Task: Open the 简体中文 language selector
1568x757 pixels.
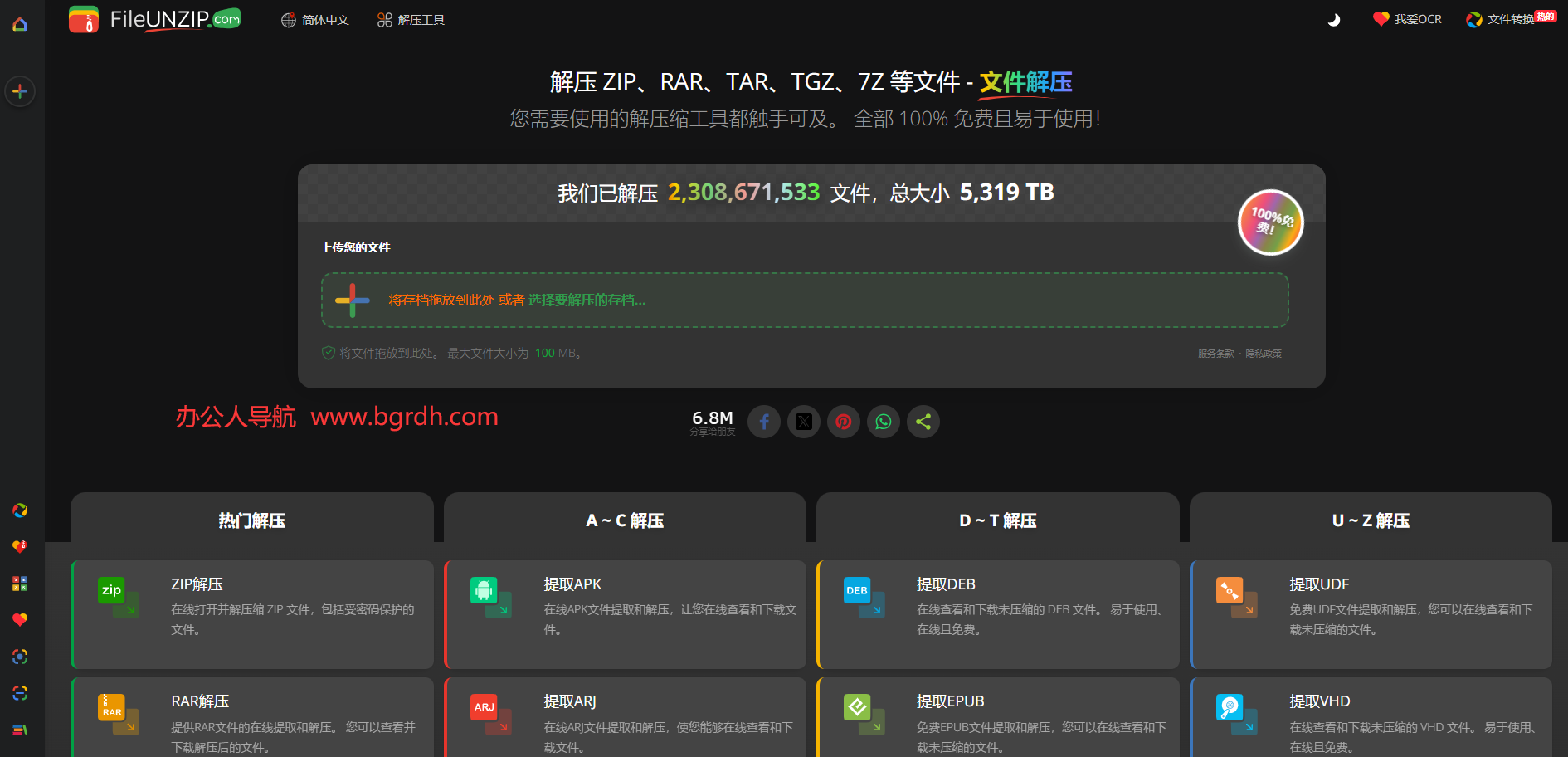Action: 315,19
